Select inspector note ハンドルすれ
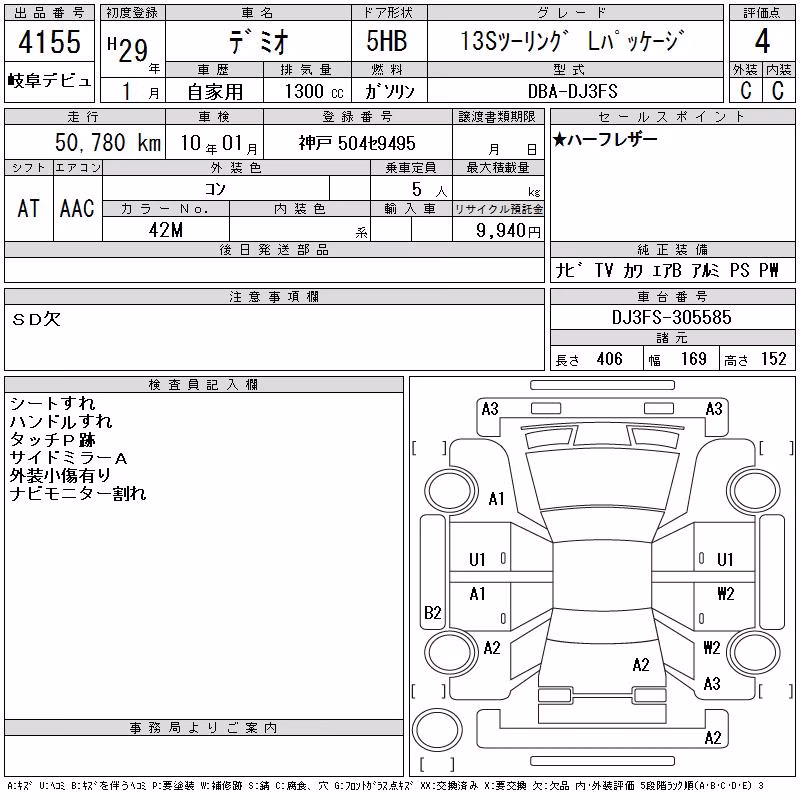The width and height of the screenshot is (800, 800). 61,421
